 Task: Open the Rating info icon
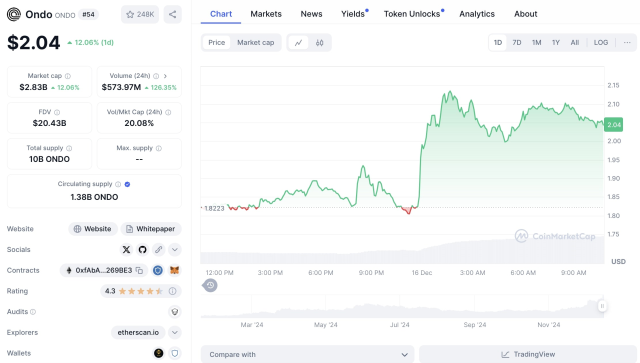point(173,291)
